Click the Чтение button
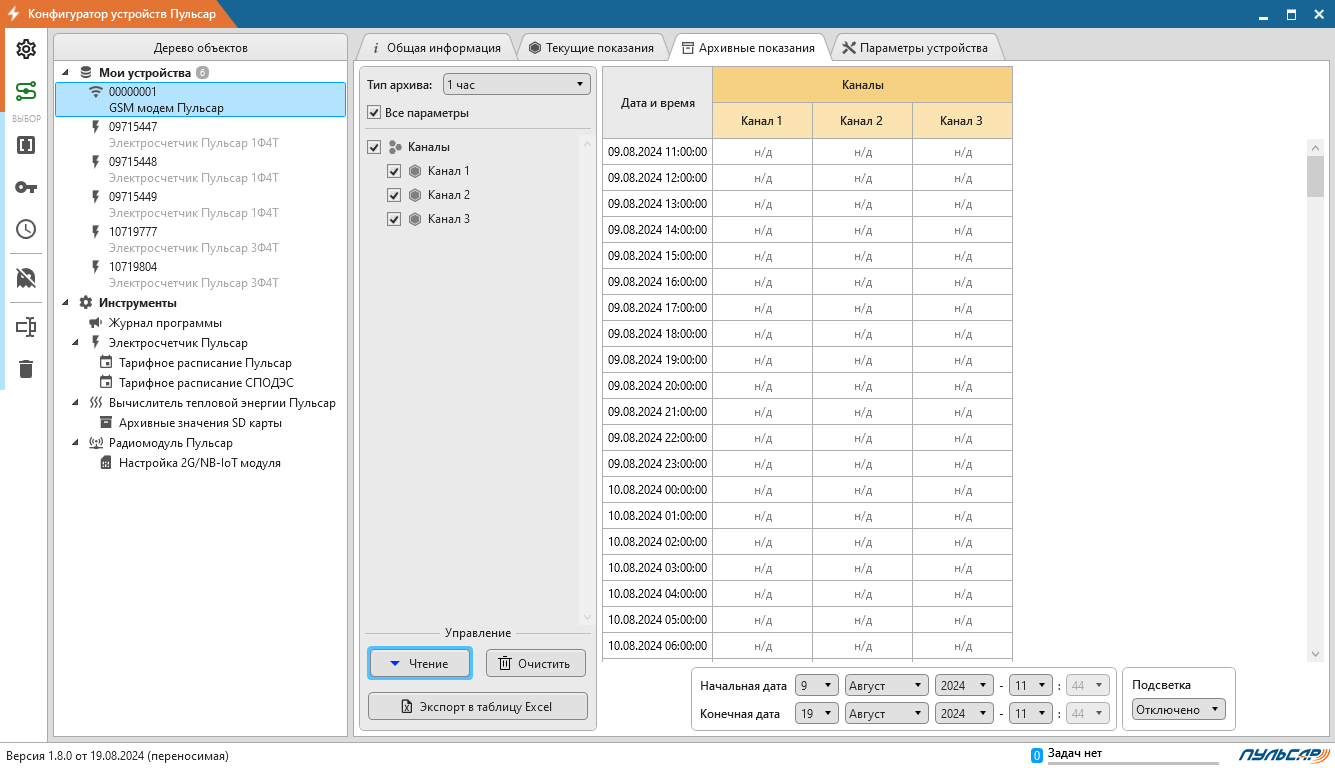The image size is (1335, 768). coord(420,663)
